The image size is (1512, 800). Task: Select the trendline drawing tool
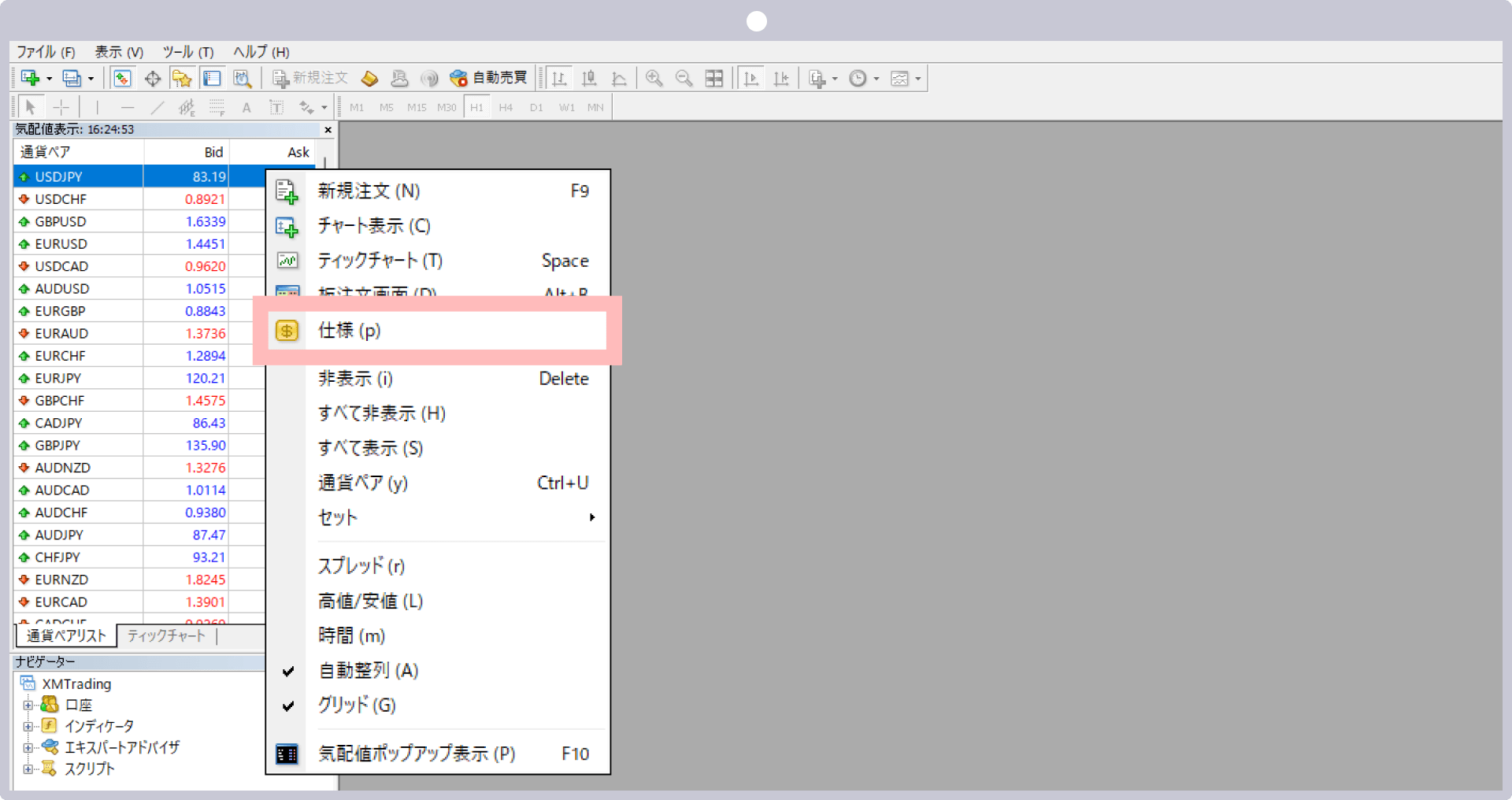click(x=157, y=107)
